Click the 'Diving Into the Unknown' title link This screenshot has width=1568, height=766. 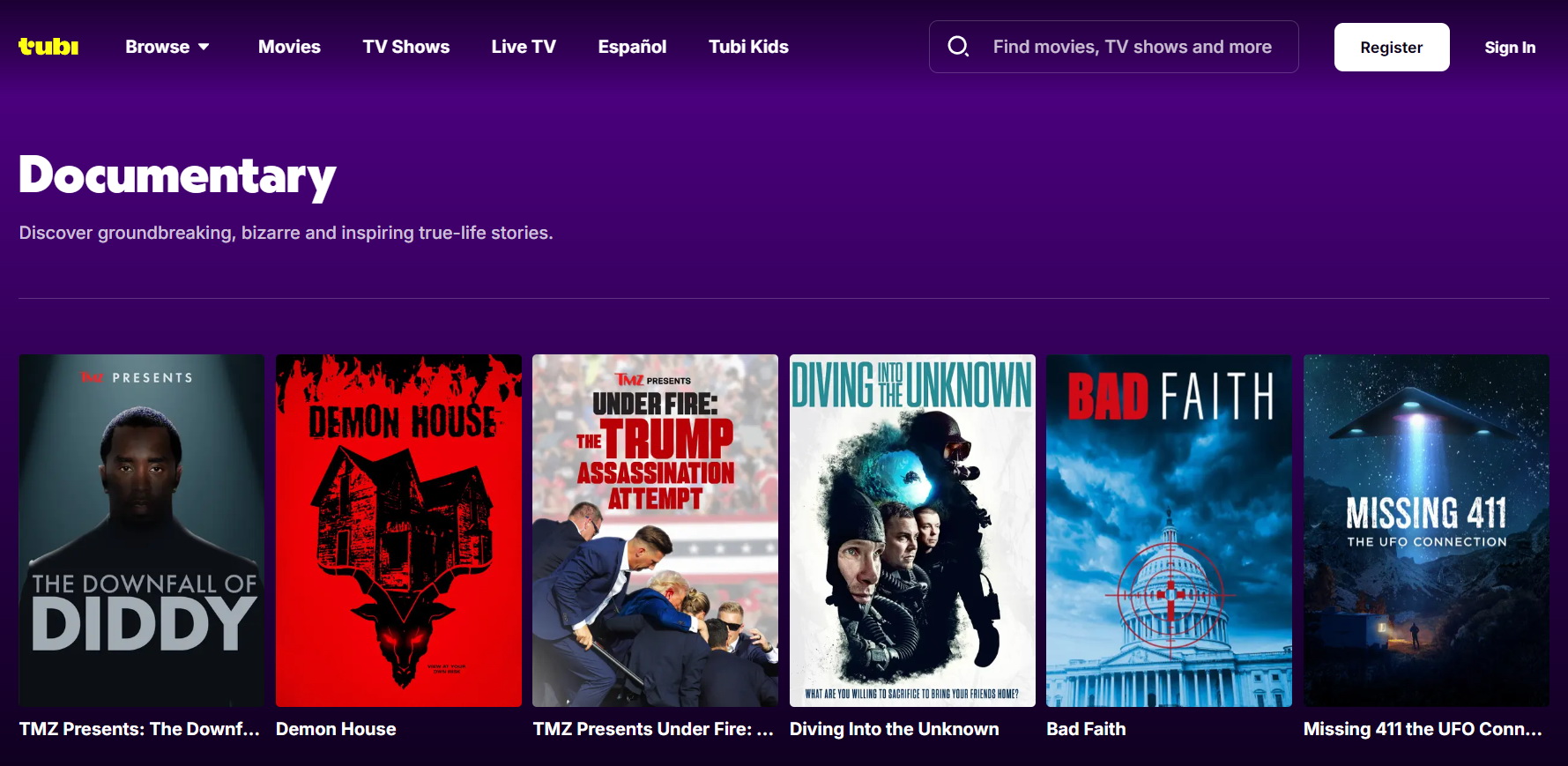coord(895,729)
